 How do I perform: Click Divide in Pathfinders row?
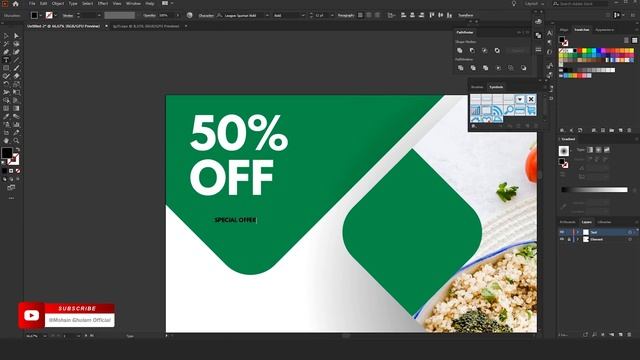460,68
